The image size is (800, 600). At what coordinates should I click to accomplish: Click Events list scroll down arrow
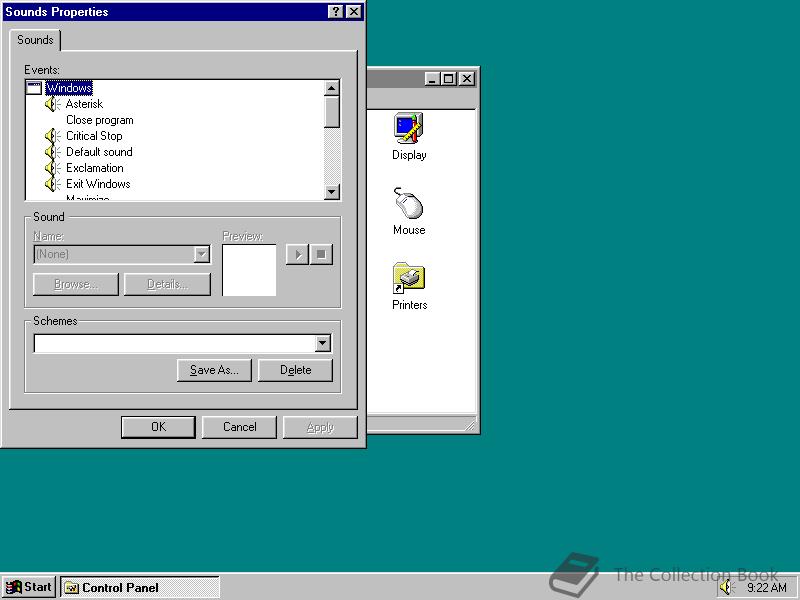pos(332,192)
